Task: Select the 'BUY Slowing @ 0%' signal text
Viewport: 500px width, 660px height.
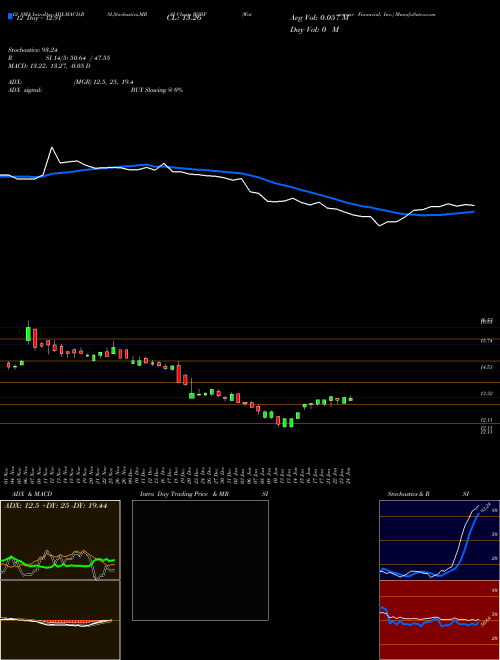Action: point(157,90)
